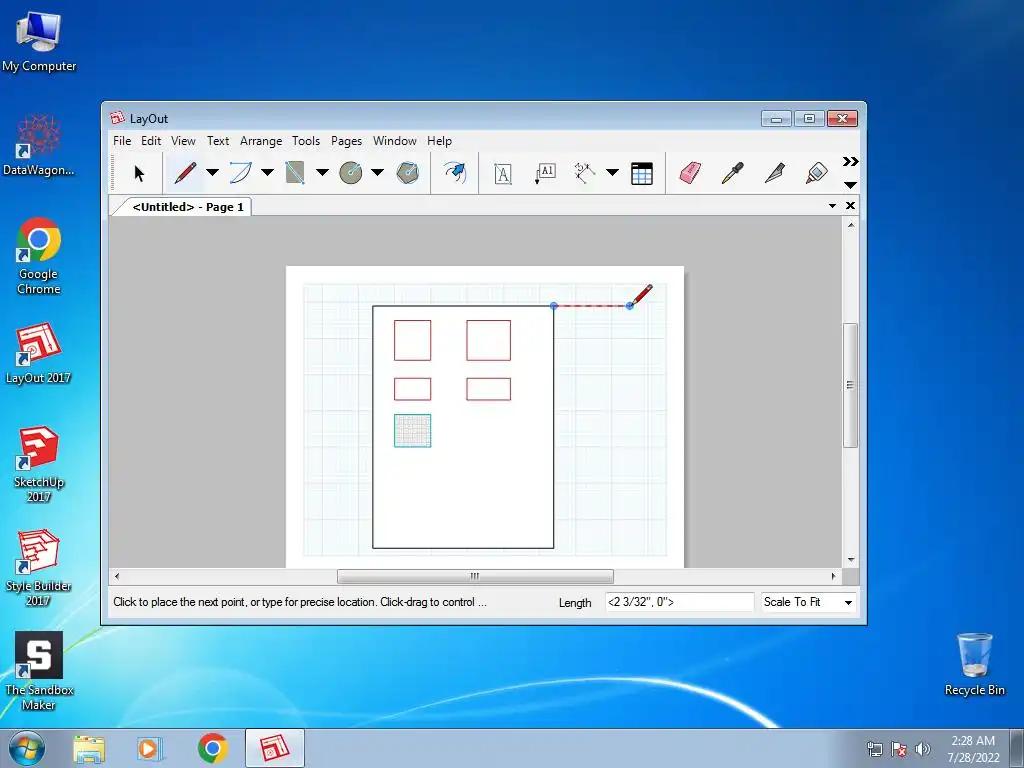The width and height of the screenshot is (1024, 768).
Task: Open the Line tool dropdown arrow
Action: [x=212, y=172]
